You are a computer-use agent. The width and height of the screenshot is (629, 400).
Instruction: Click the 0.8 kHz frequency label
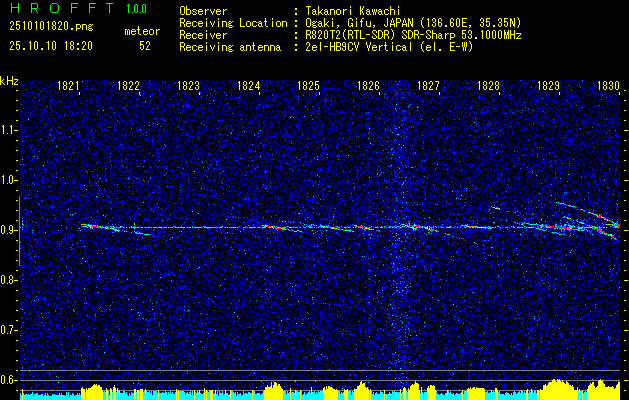click(8, 280)
